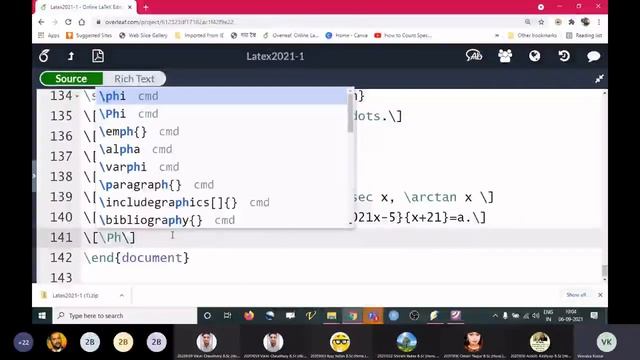Click Show all downloads
The width and height of the screenshot is (640, 360).
pos(576,295)
